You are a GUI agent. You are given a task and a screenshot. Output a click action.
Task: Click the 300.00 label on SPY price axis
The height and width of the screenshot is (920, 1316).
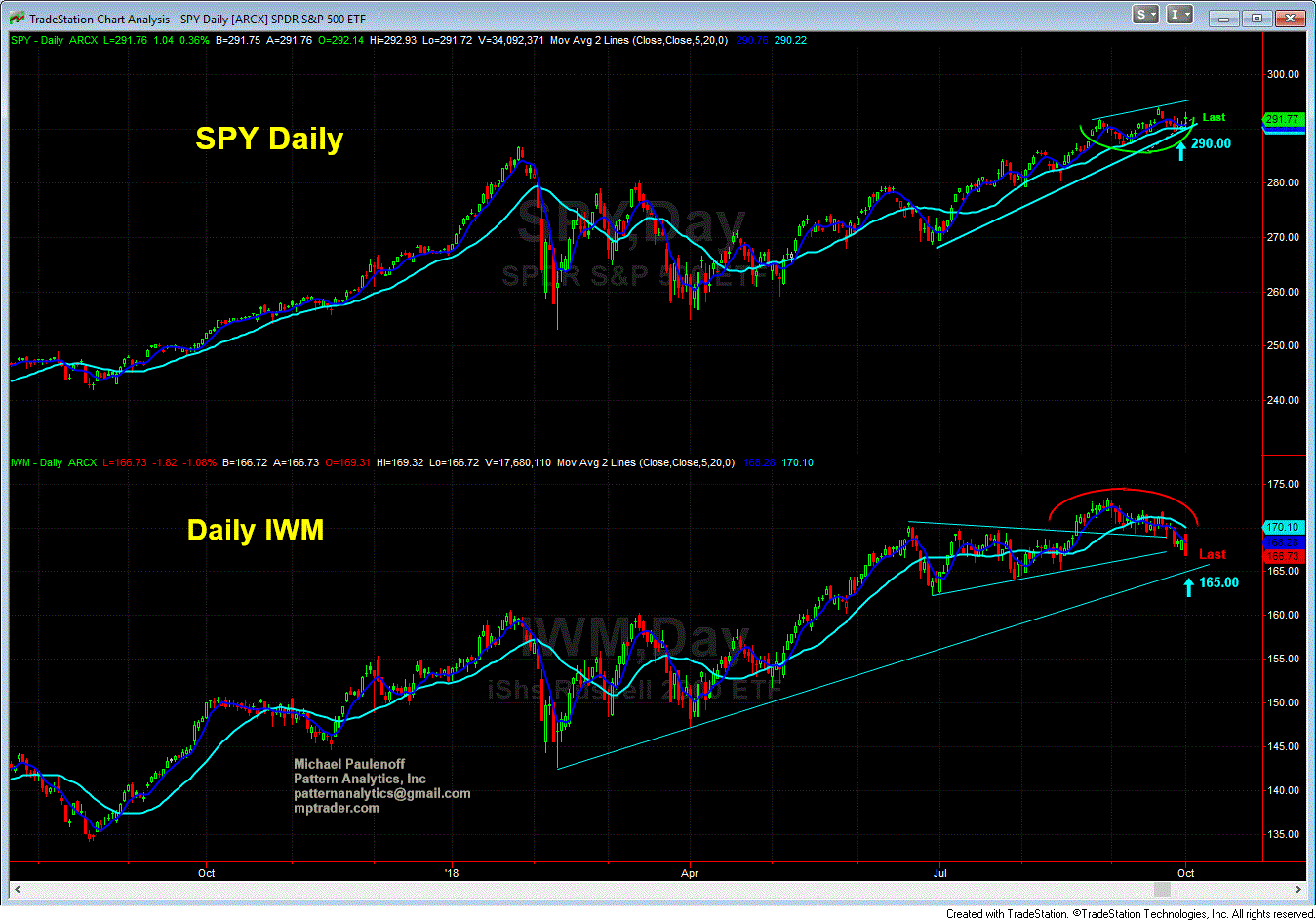point(1283,74)
